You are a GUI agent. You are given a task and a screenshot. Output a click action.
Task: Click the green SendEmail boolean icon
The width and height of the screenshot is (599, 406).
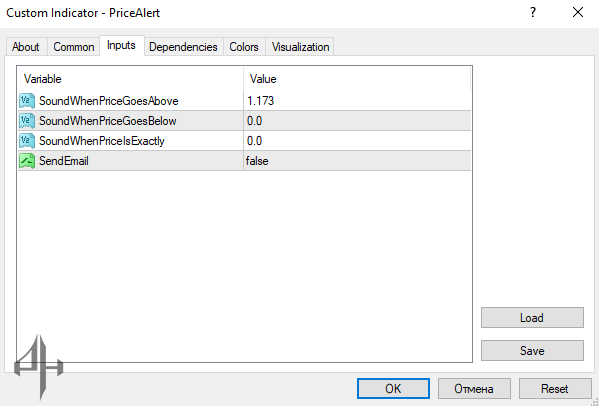[x=27, y=161]
